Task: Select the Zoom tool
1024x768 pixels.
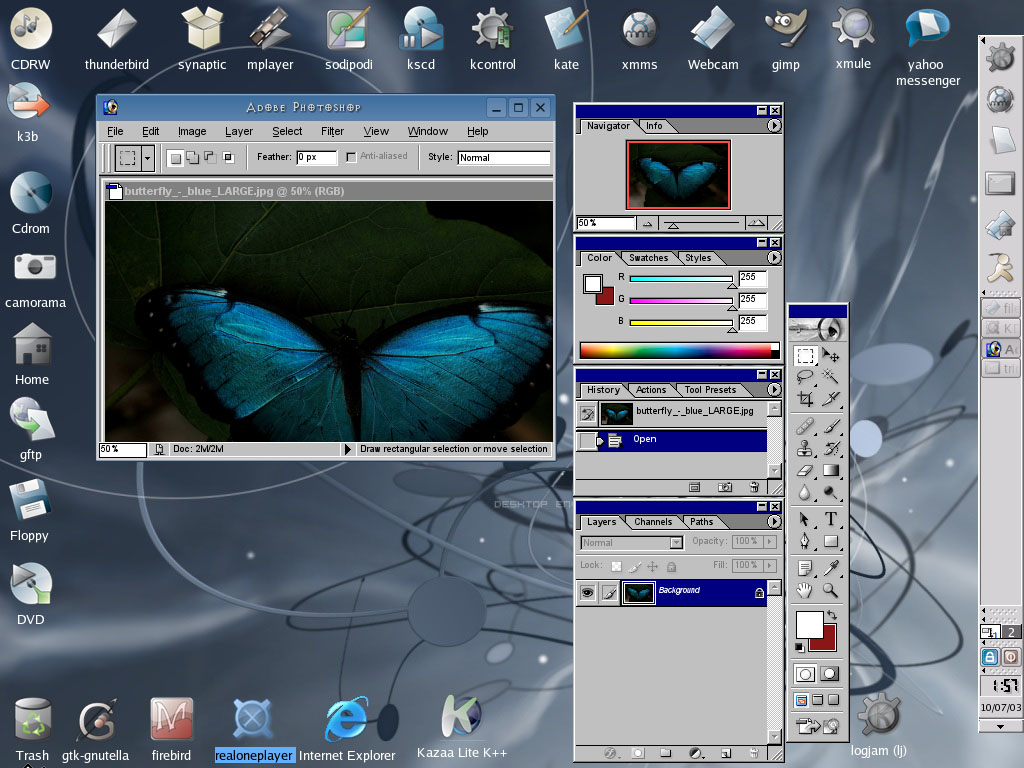Action: pos(831,590)
